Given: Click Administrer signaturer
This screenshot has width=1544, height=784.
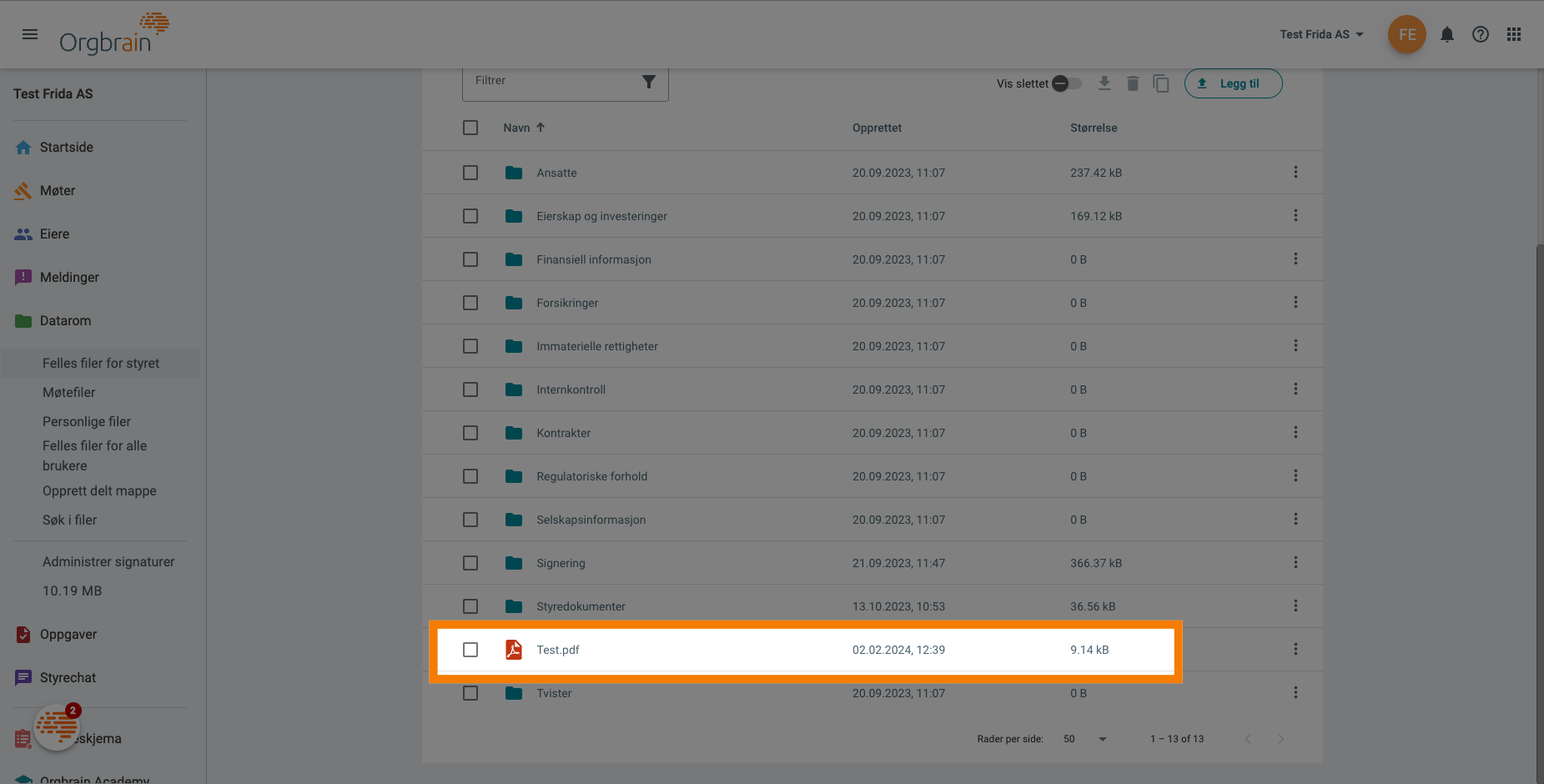Looking at the screenshot, I should (108, 561).
